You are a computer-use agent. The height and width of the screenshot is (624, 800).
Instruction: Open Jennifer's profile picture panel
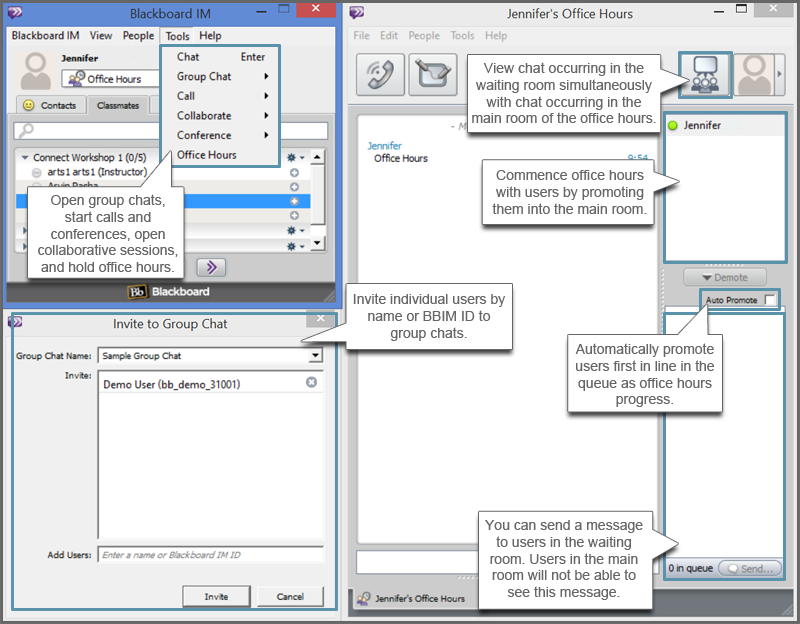754,74
